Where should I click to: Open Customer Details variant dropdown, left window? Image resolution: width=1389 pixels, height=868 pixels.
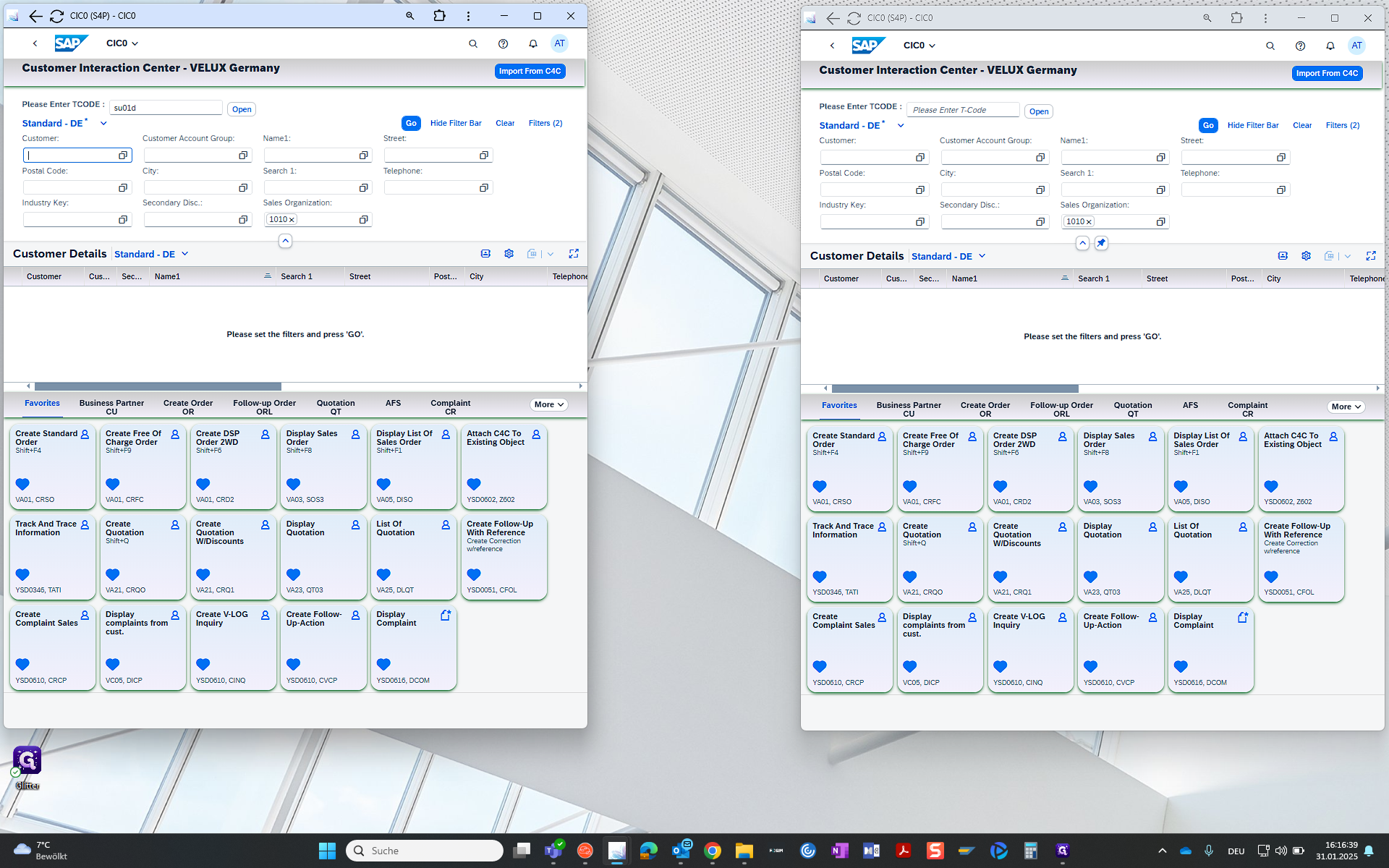pos(185,254)
